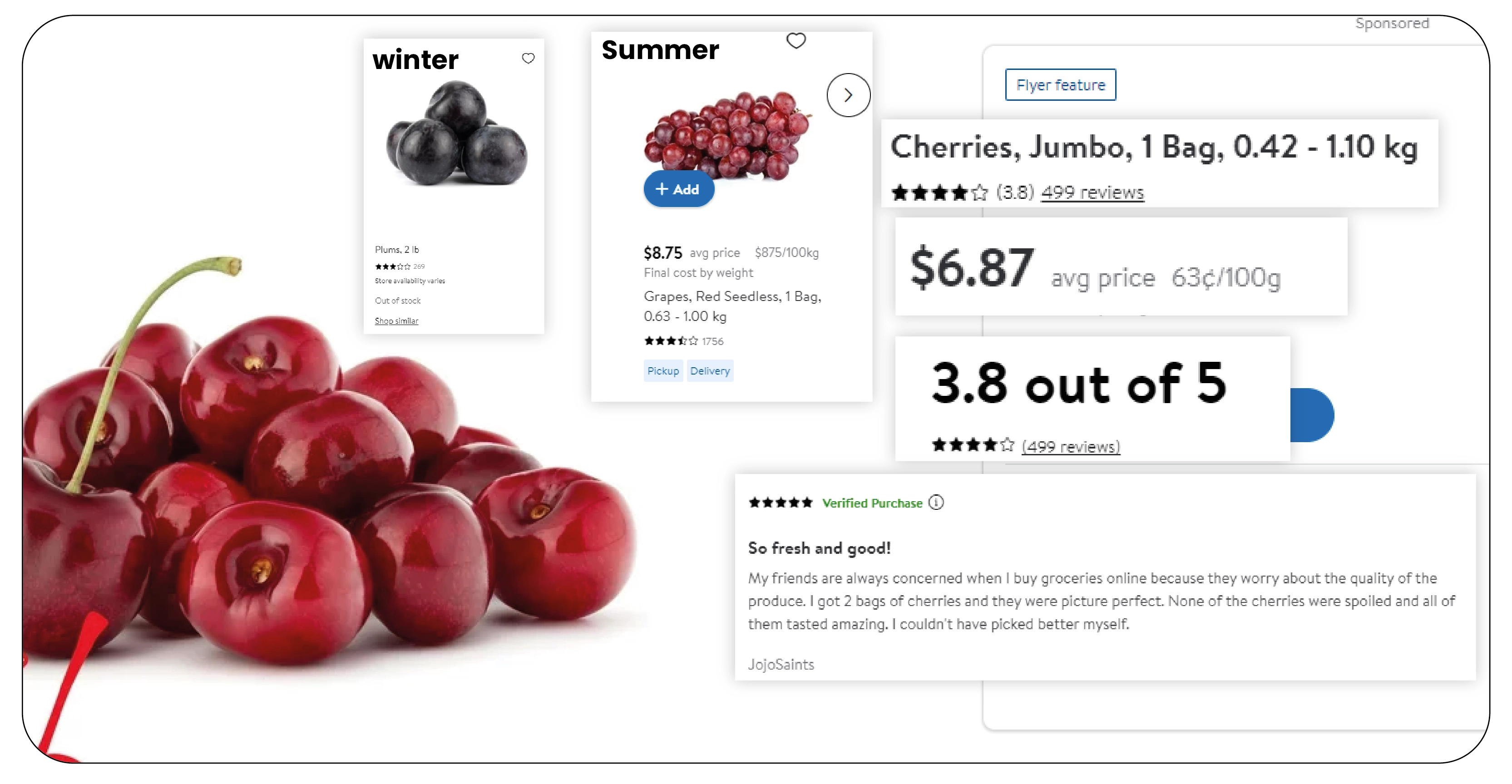Viewport: 1512px width, 784px height.
Task: Click the Shop similar link for plums
Action: (396, 321)
